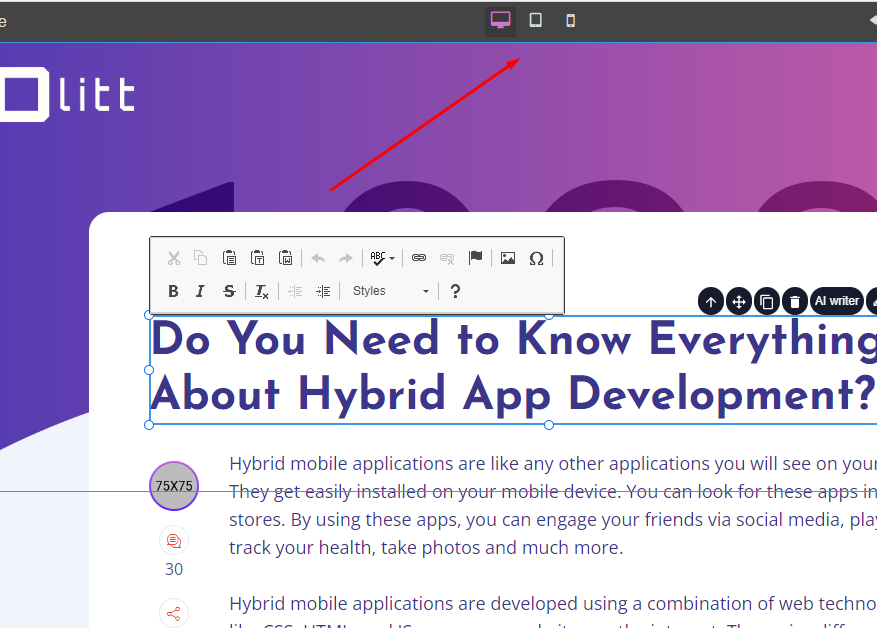Insert a link with chain icon
The width and height of the screenshot is (877, 628).
pos(419,258)
